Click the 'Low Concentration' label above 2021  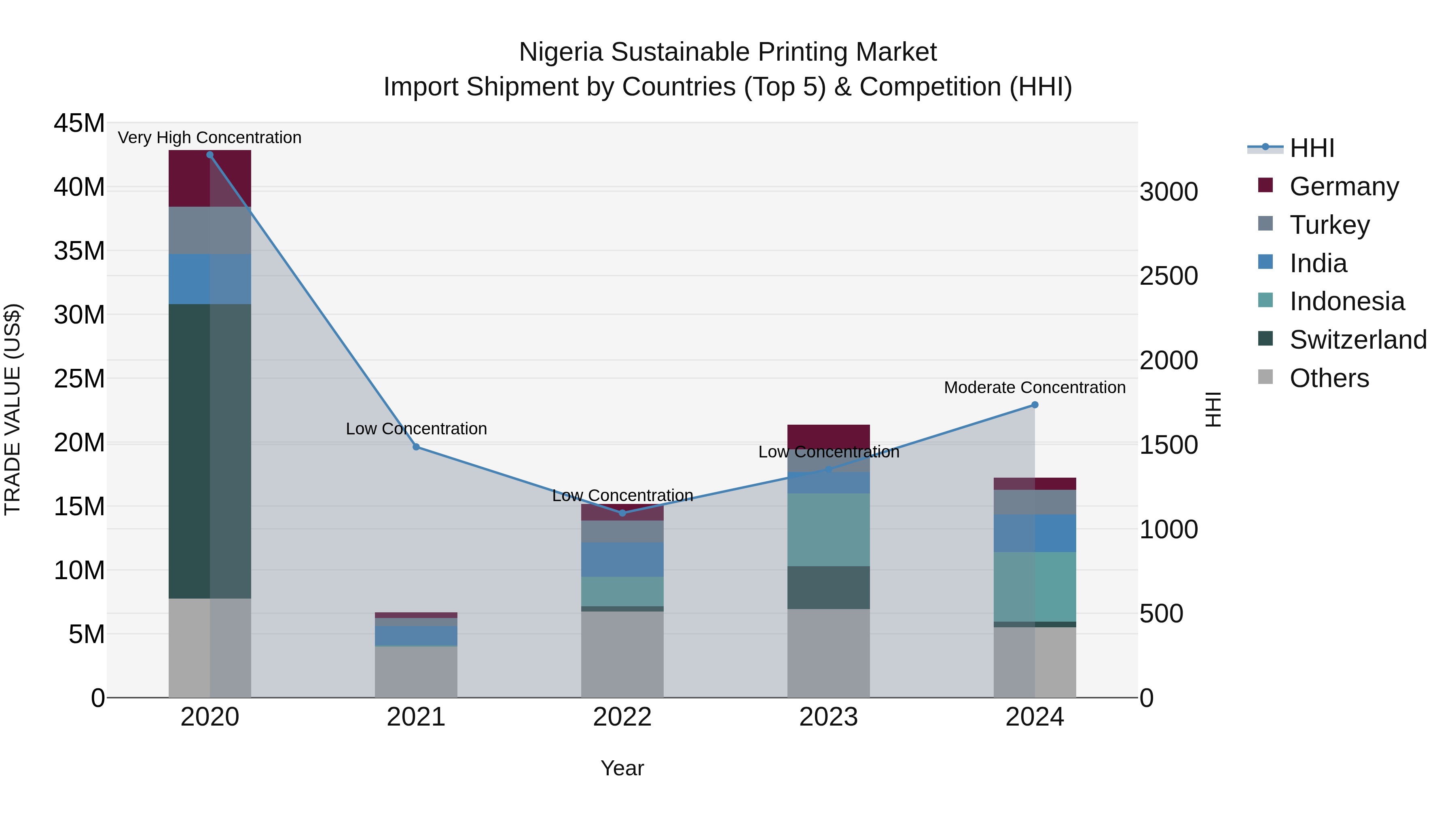coord(417,429)
